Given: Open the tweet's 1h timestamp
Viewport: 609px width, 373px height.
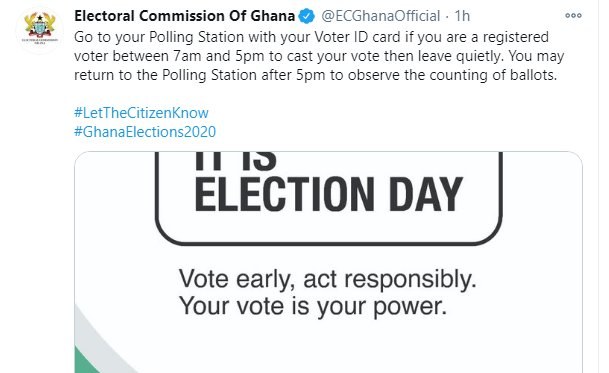Looking at the screenshot, I should [462, 16].
